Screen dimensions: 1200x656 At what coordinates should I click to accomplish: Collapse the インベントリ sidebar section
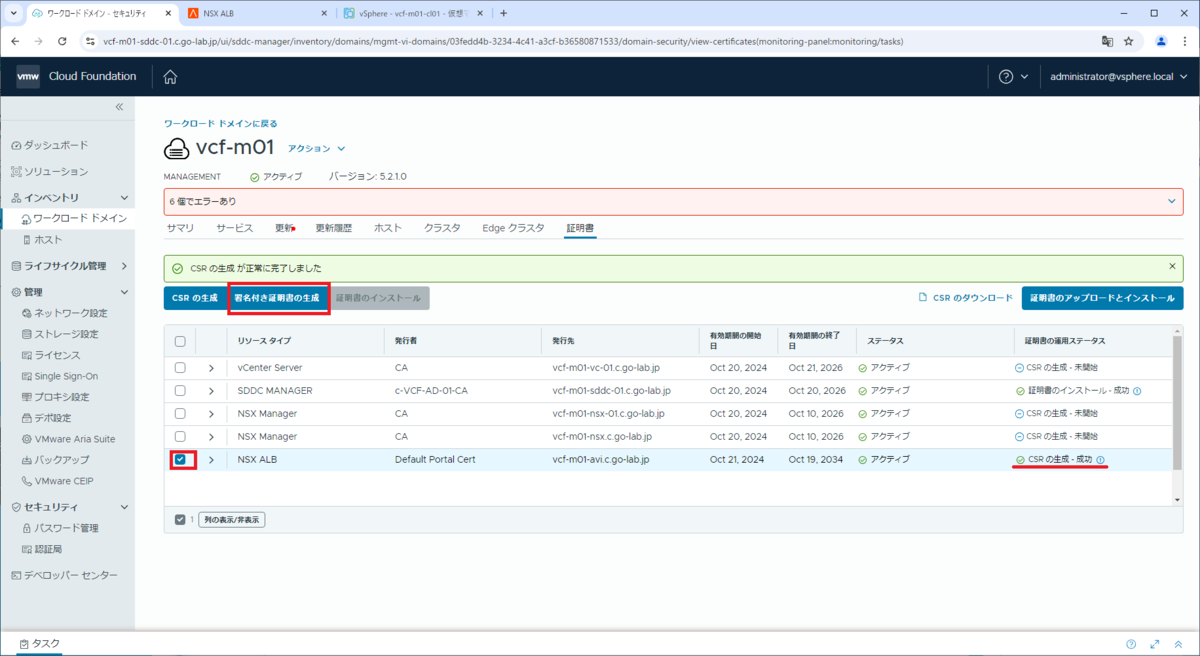click(124, 198)
